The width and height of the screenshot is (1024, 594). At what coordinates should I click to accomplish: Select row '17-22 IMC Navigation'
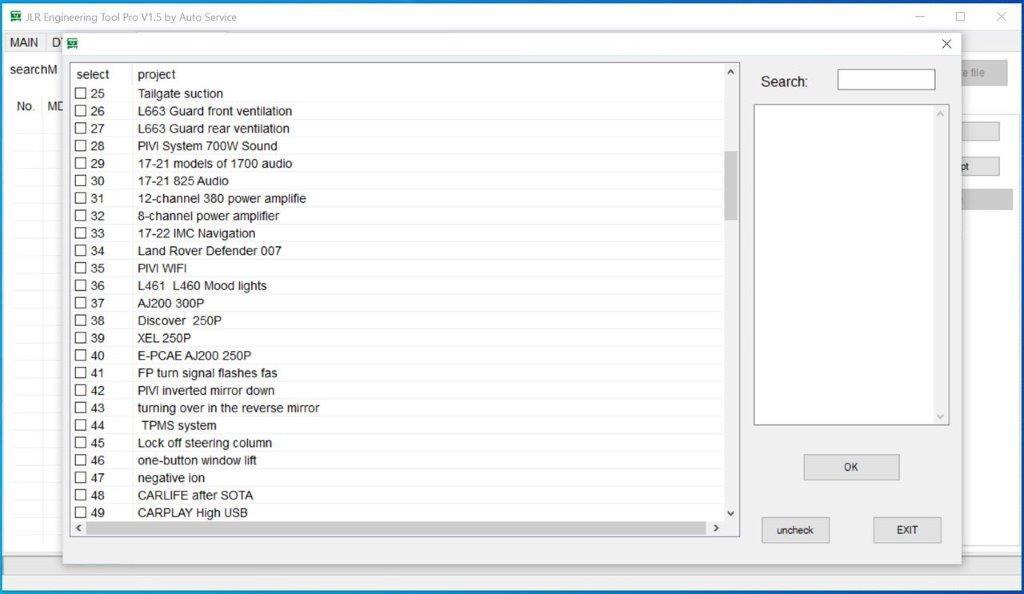[x=398, y=233]
